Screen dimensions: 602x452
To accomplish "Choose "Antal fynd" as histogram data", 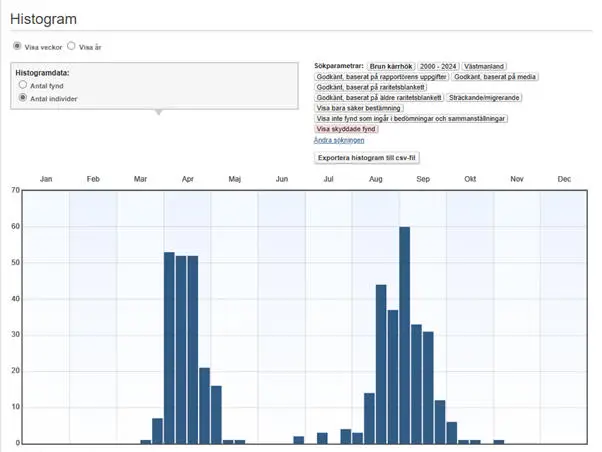I will pos(23,86).
